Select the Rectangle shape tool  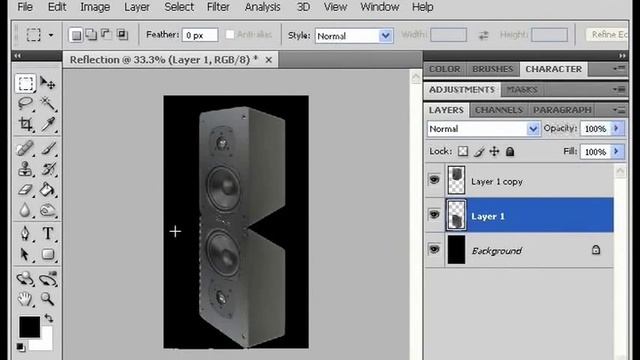pyautogui.click(x=47, y=254)
